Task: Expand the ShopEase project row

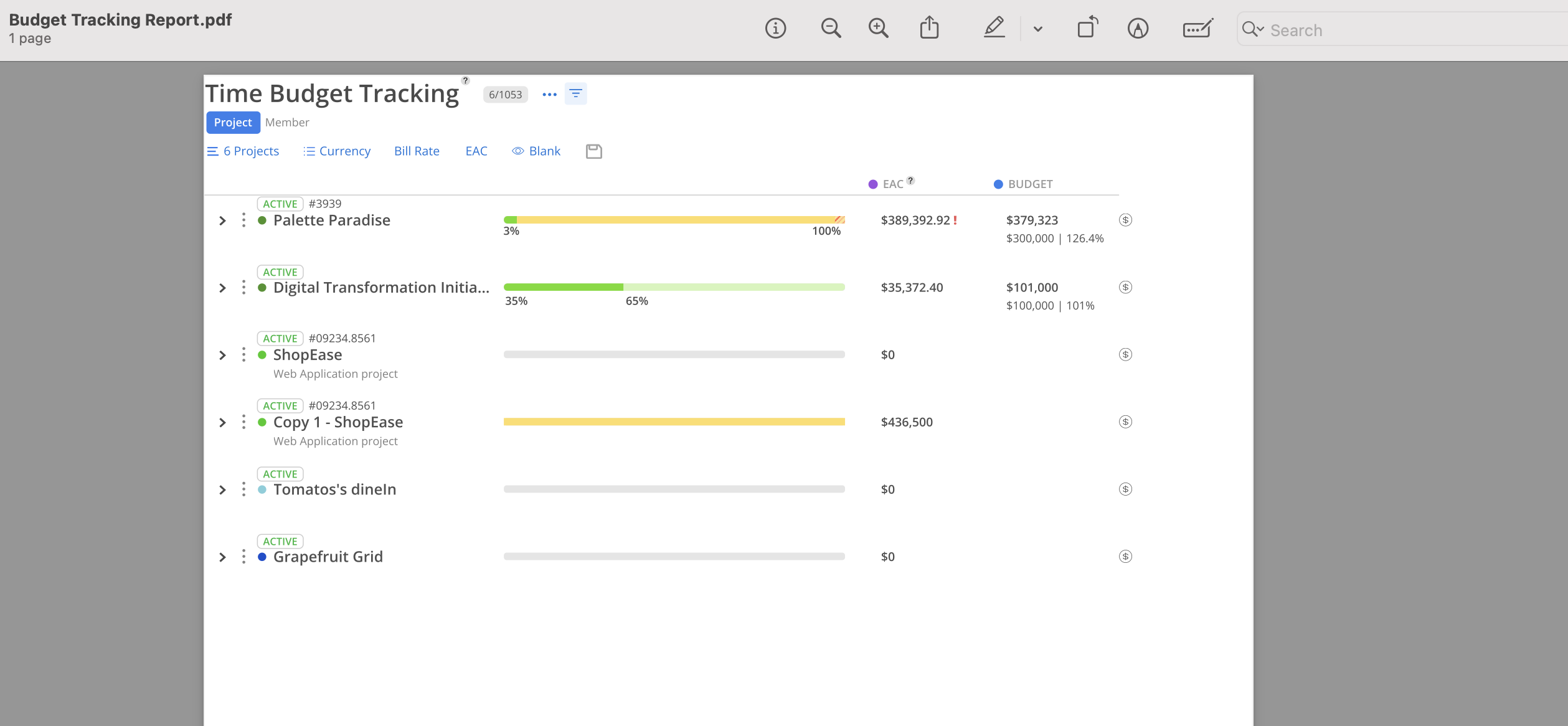Action: 222,355
